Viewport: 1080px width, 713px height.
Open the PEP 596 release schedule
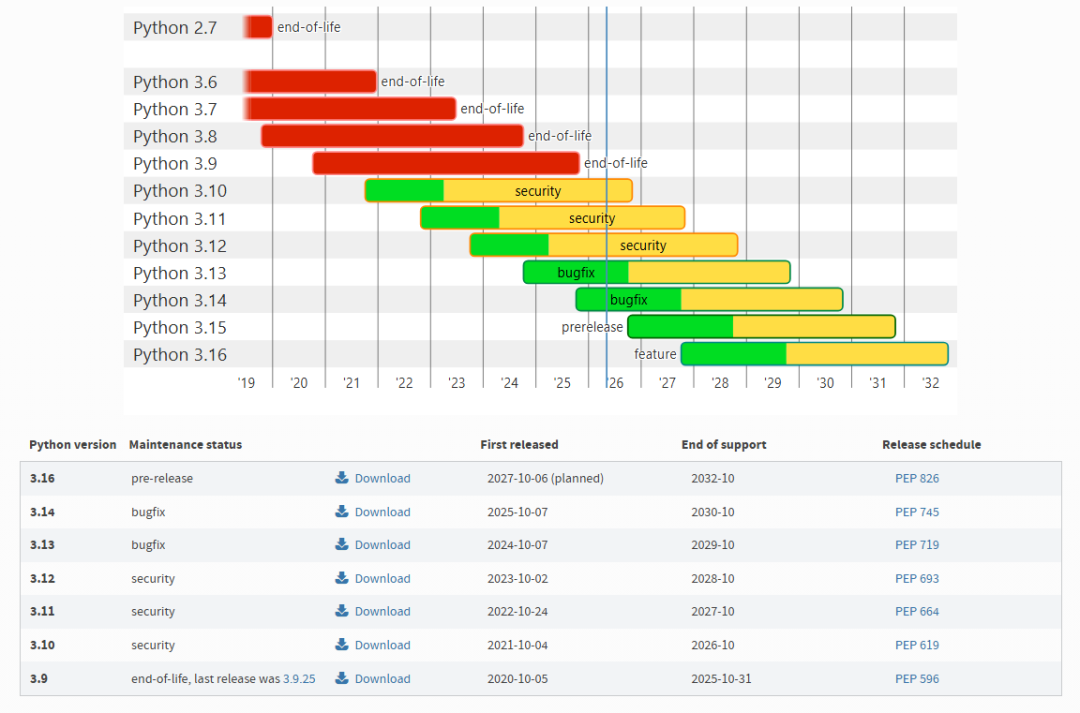pos(917,679)
